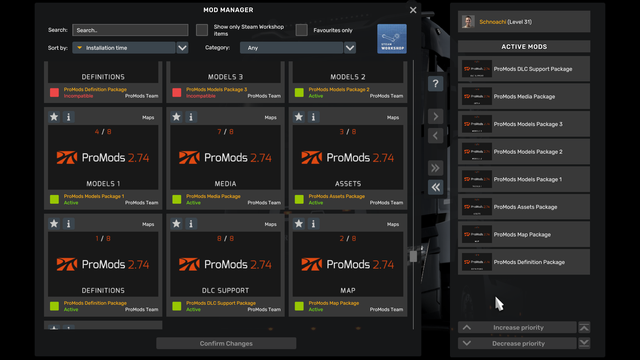Open the Steam Workshop button
640x360 pixels.
tap(392, 39)
